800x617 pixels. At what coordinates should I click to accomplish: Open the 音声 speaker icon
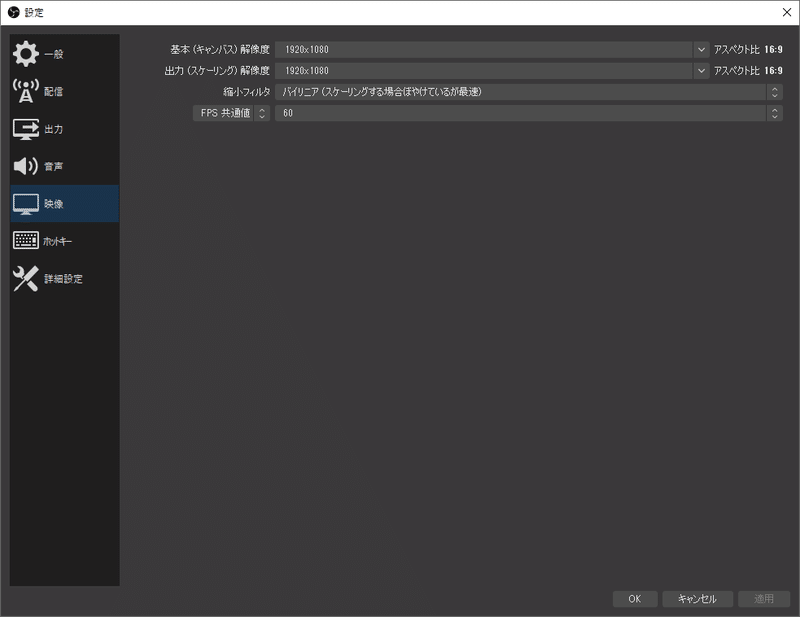point(26,166)
